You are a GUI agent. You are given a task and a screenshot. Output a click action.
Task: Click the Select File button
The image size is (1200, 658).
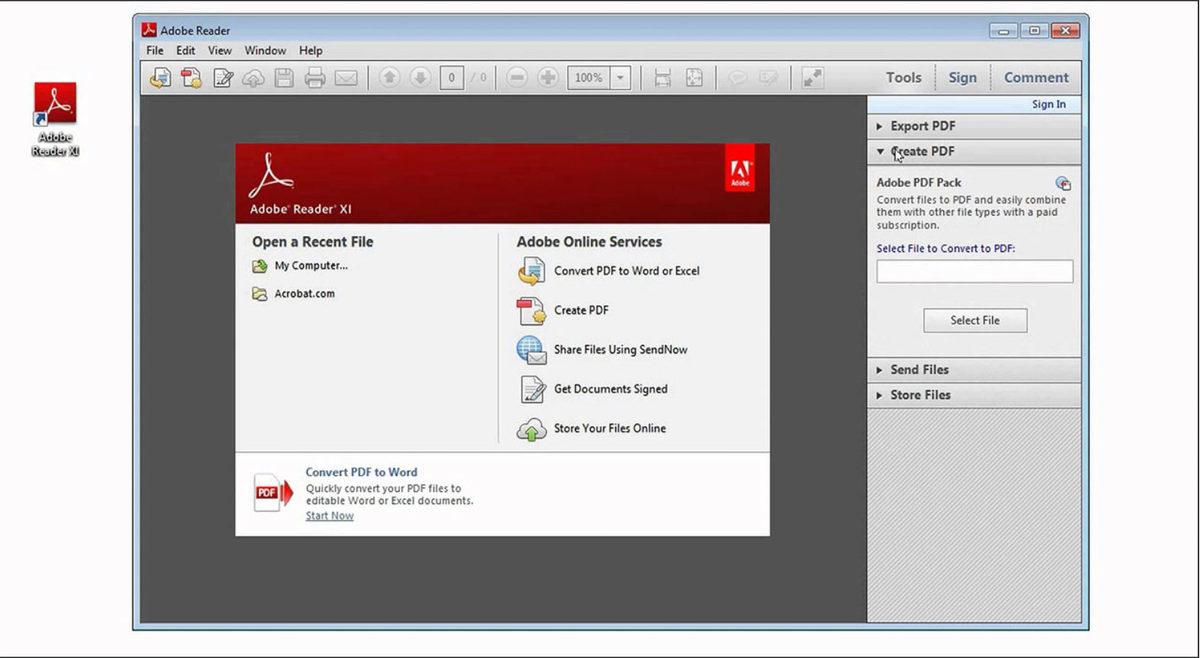(x=974, y=320)
